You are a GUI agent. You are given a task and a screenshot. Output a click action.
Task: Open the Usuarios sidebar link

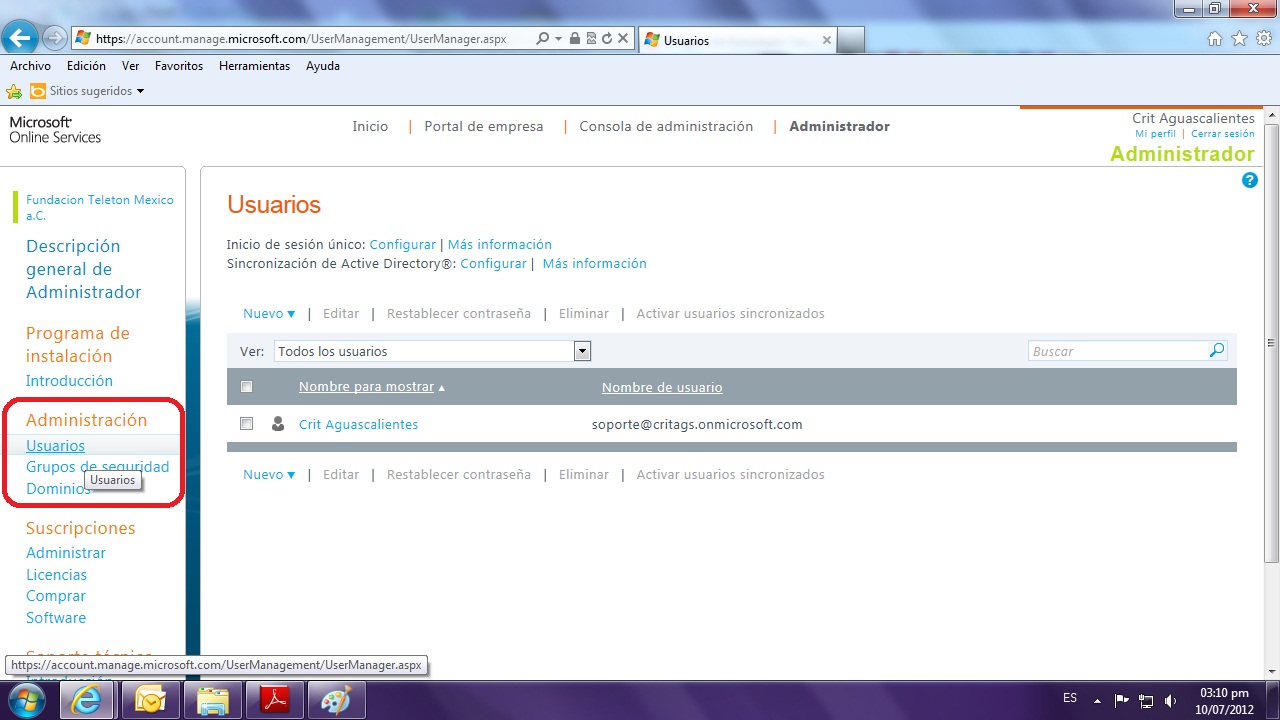pyautogui.click(x=55, y=446)
